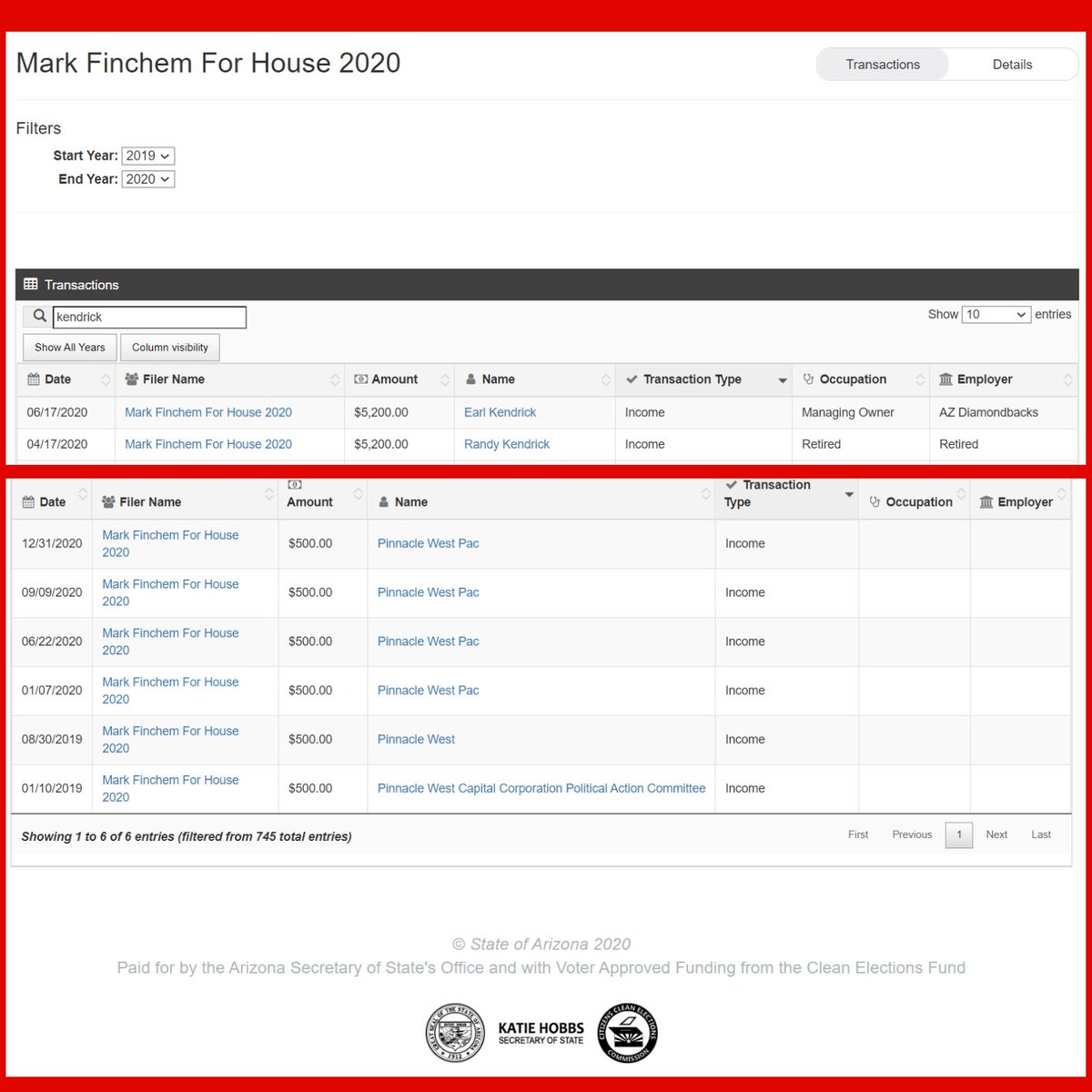The height and width of the screenshot is (1092, 1092).
Task: Click the kendrick search input field
Action: [x=149, y=317]
